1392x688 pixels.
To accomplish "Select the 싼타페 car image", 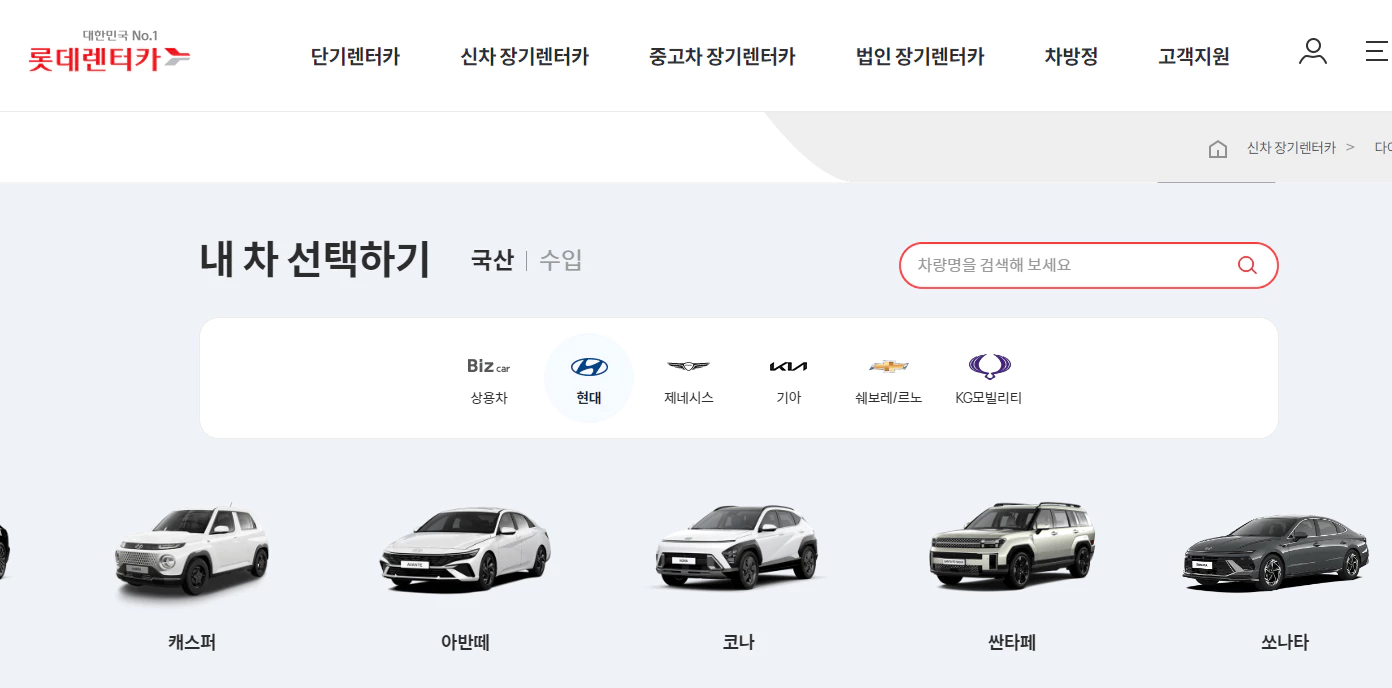I will click(x=1012, y=545).
